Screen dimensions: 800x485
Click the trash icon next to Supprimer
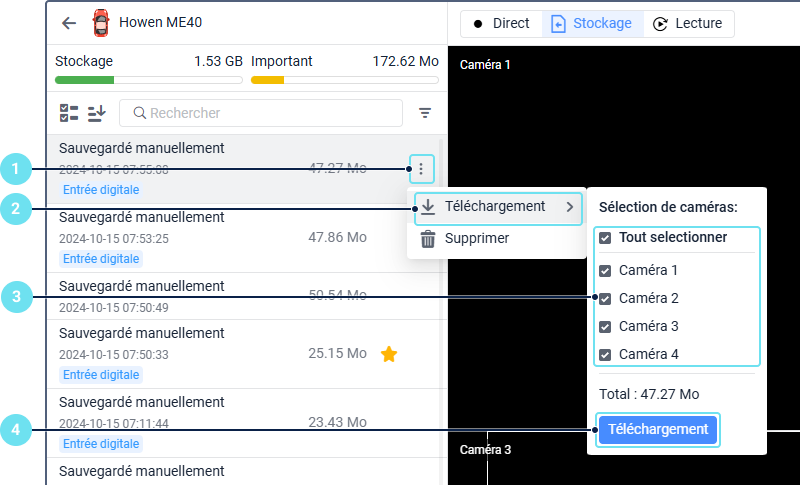pos(428,239)
